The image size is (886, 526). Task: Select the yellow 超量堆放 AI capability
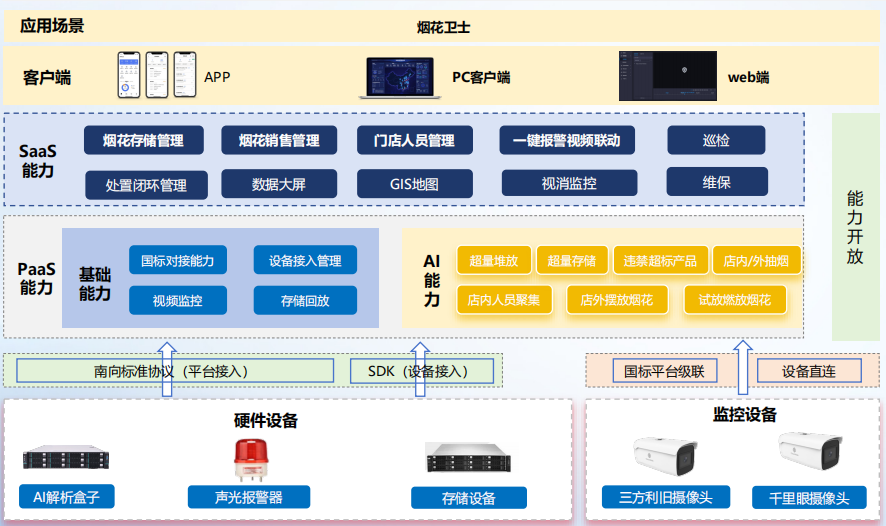[x=494, y=261]
